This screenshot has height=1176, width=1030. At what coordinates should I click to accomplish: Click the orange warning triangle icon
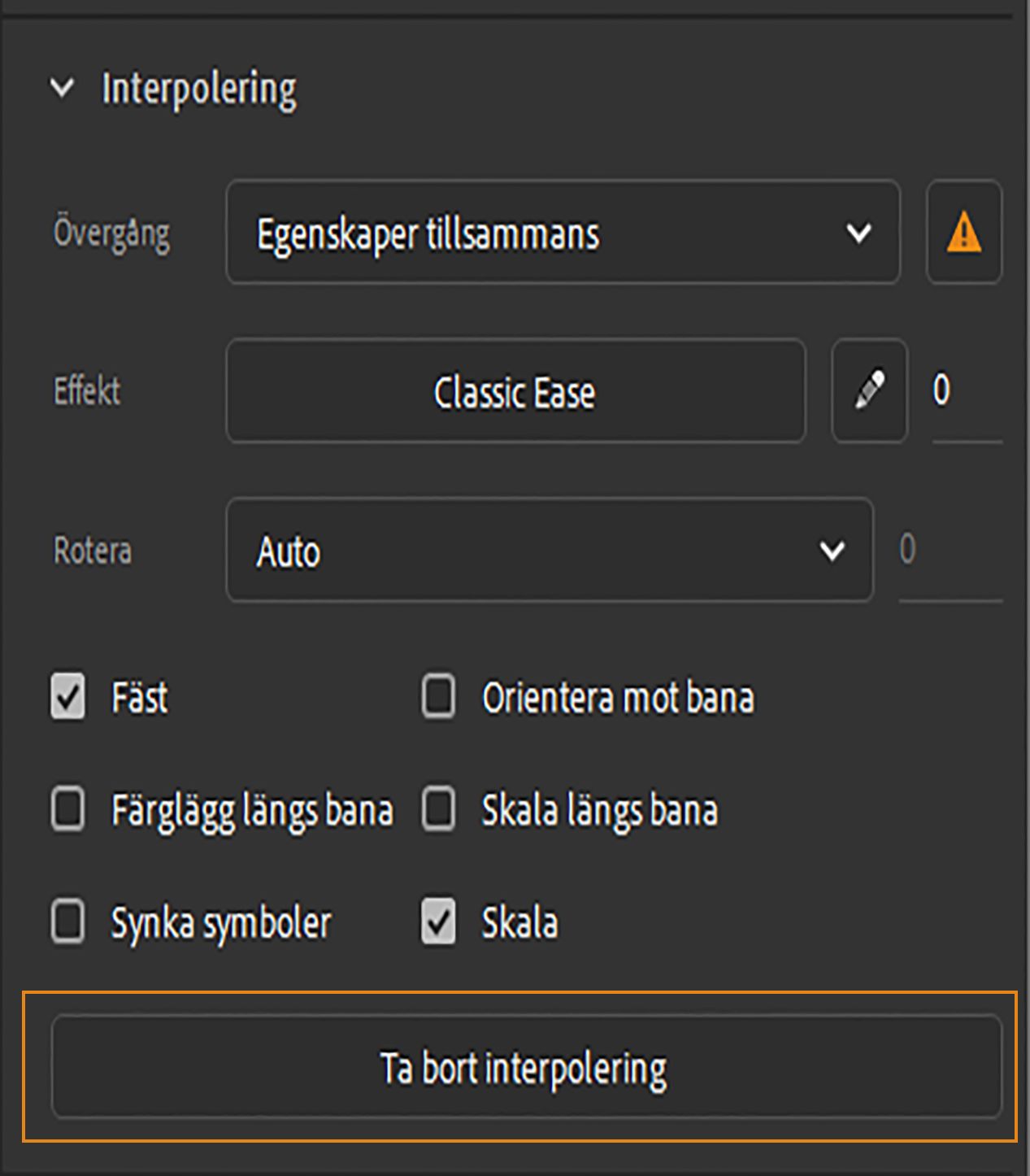point(964,233)
